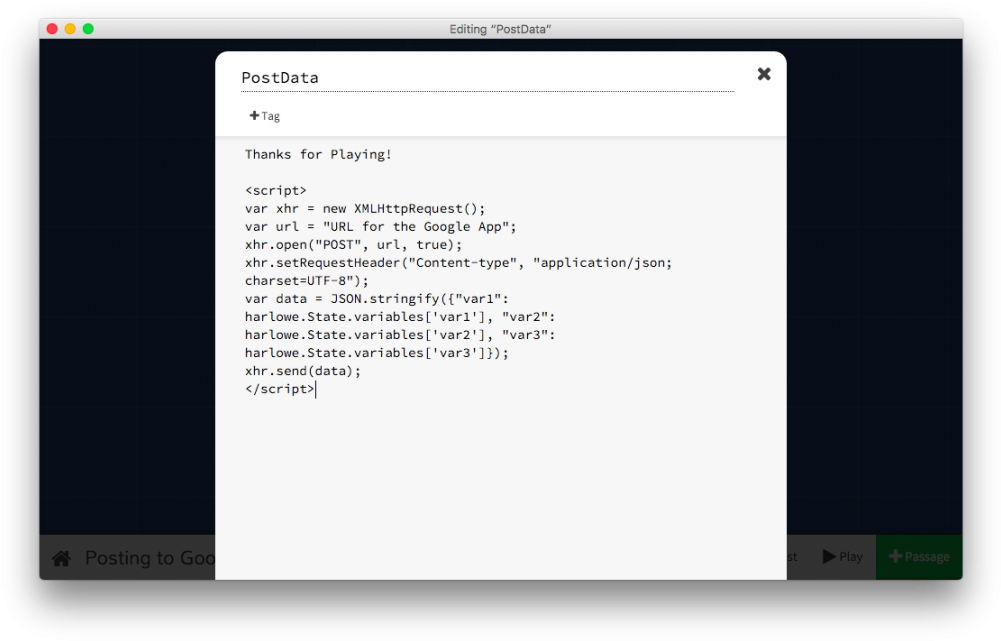
Task: Click the green zoom traffic light
Action: 88,29
